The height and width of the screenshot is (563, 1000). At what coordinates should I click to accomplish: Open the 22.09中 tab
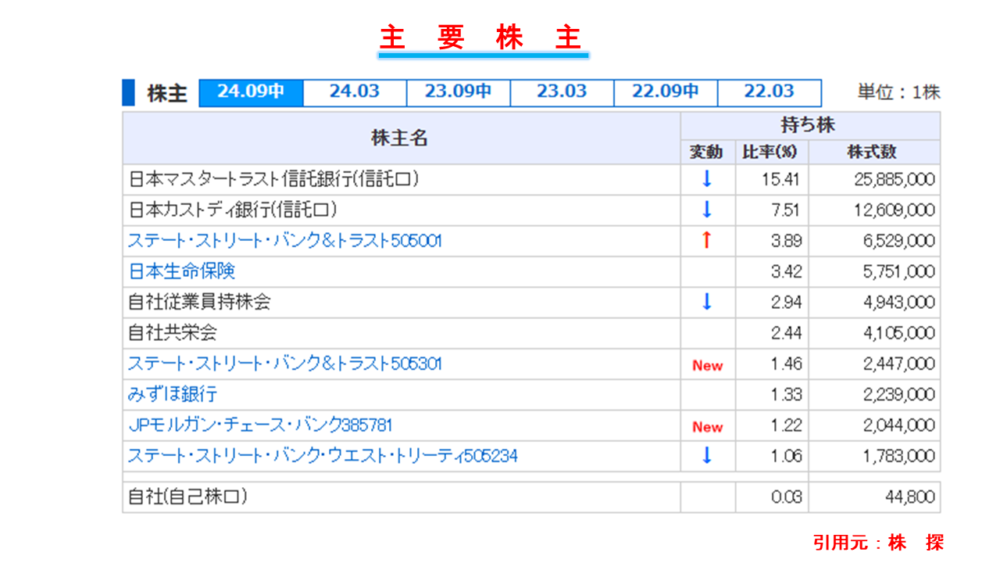pos(666,92)
